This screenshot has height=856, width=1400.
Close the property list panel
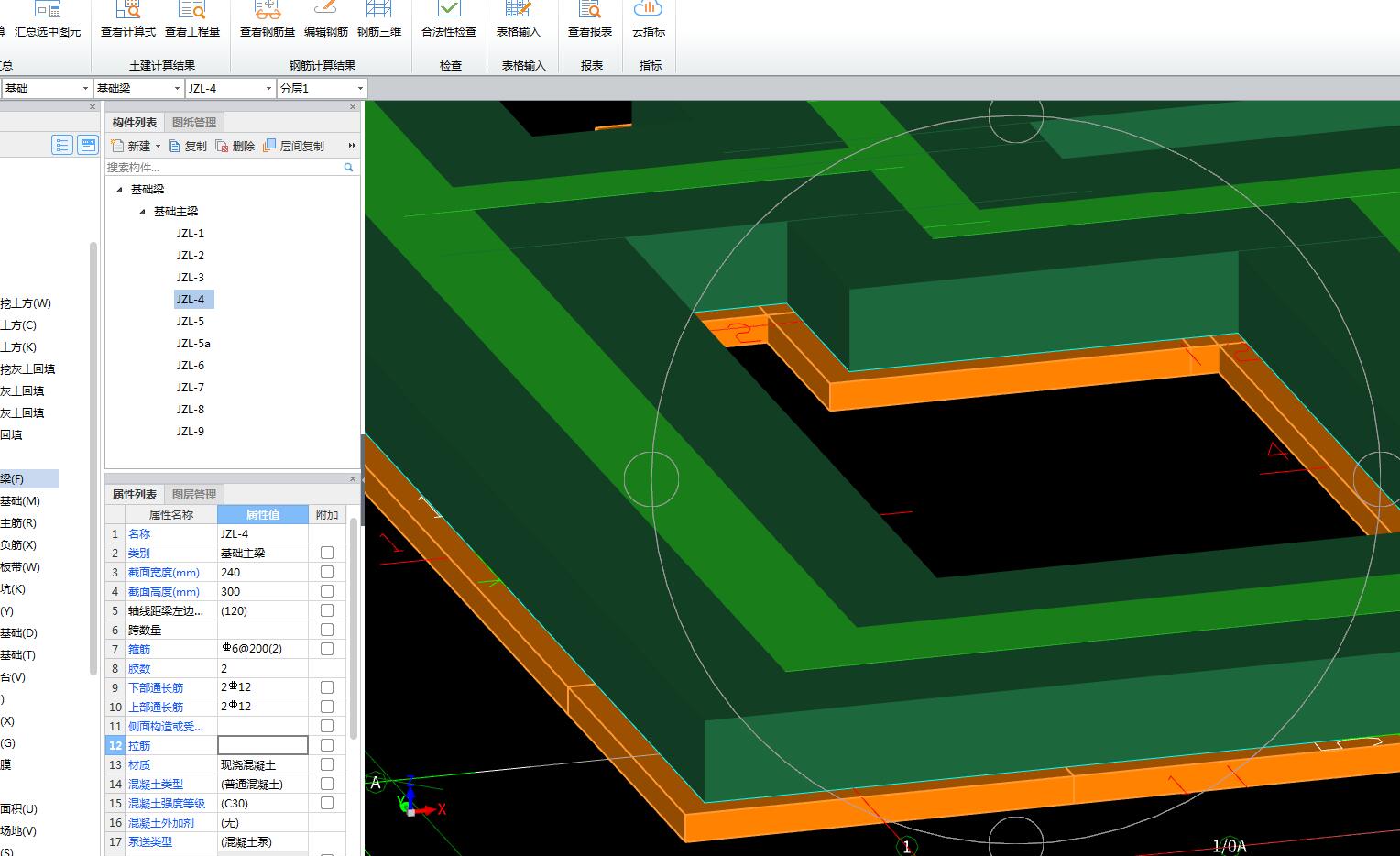click(353, 478)
